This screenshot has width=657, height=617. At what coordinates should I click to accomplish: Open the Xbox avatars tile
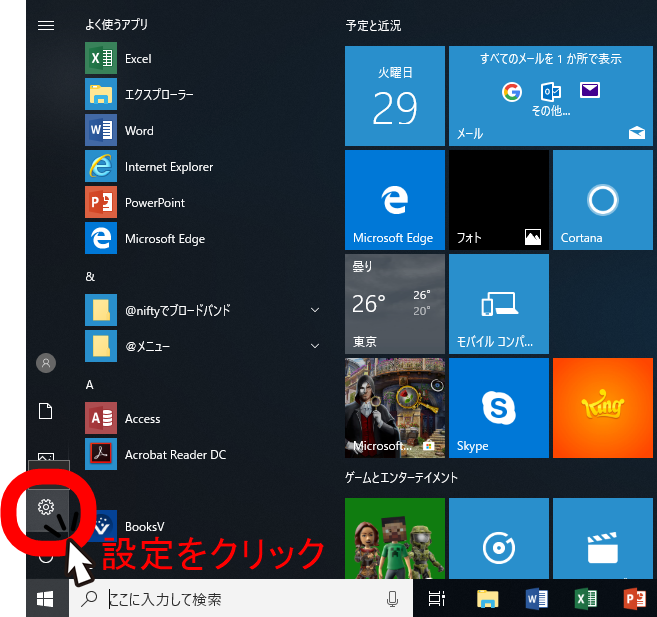395,538
